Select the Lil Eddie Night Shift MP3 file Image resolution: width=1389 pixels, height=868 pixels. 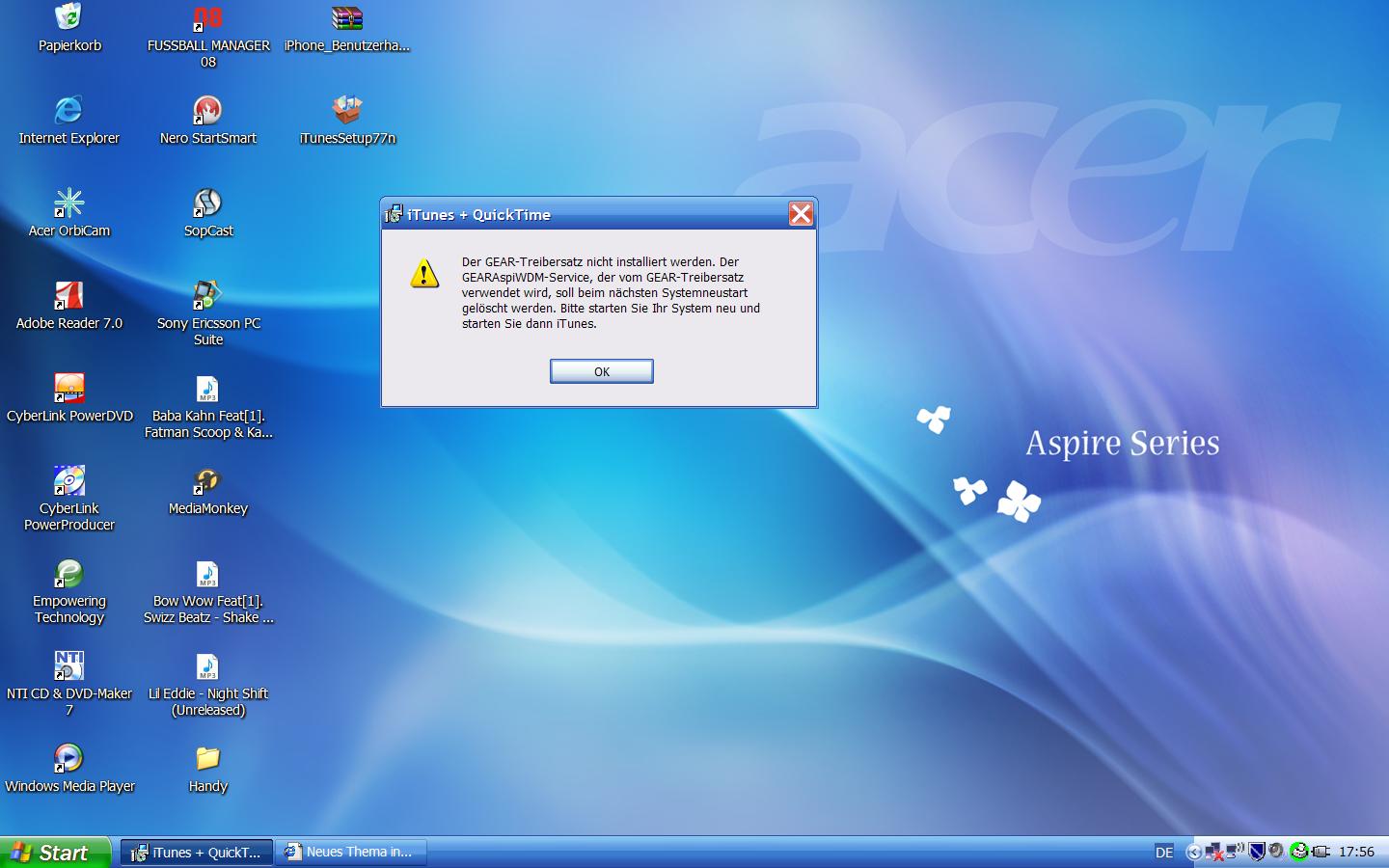click(x=207, y=667)
